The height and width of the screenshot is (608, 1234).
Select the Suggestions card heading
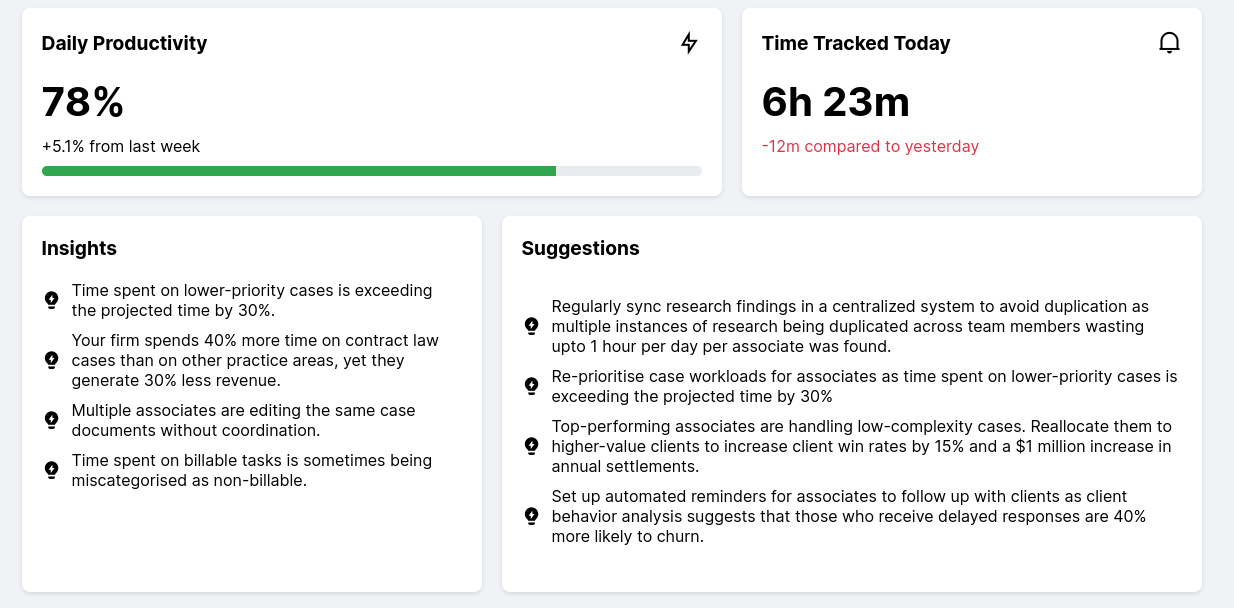point(580,248)
